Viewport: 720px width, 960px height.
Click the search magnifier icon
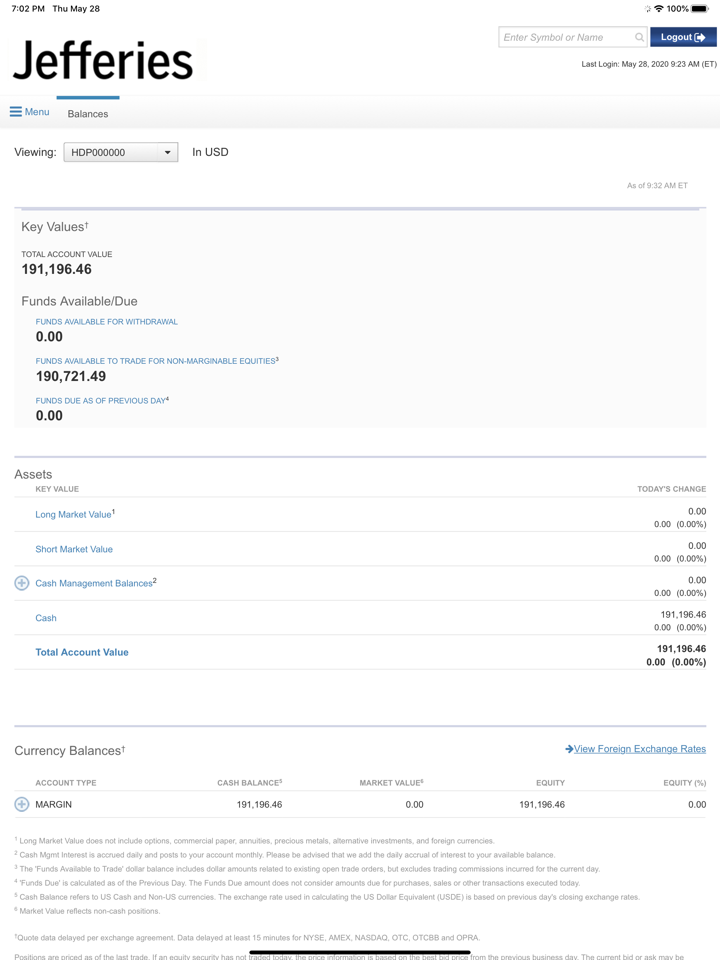(x=639, y=38)
